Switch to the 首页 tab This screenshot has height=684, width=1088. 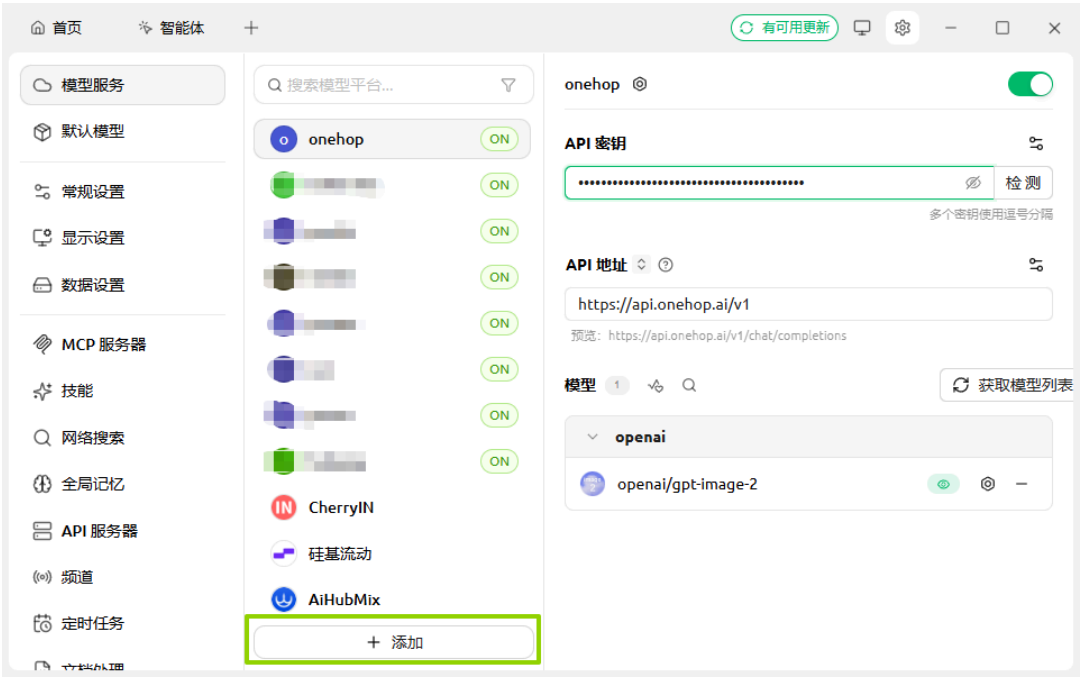[x=56, y=28]
